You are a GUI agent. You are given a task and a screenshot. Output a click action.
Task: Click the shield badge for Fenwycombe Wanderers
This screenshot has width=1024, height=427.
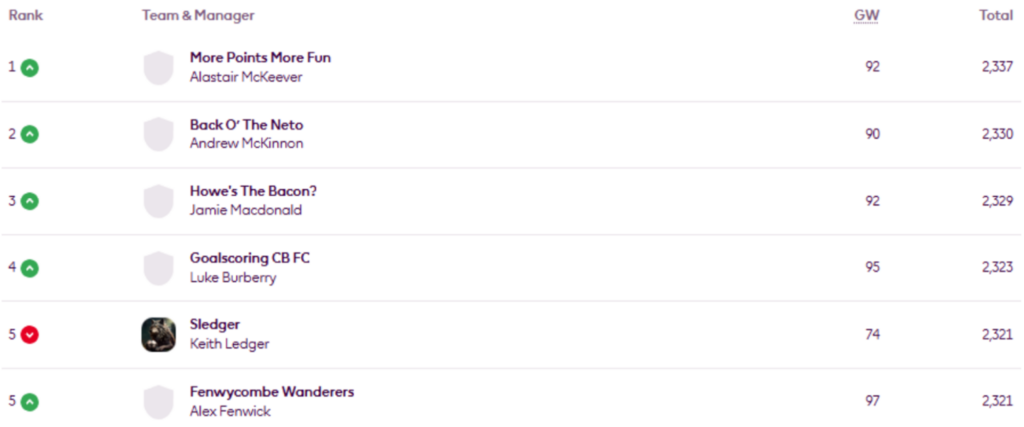click(x=159, y=402)
